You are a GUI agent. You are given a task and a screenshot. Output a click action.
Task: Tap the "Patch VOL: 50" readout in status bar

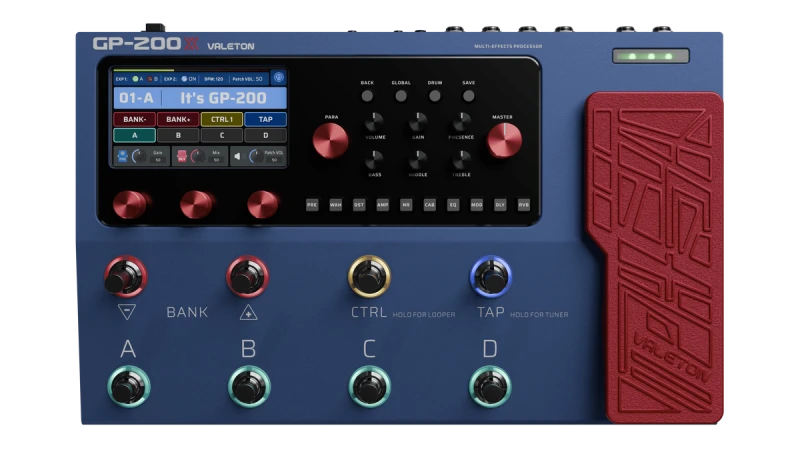pyautogui.click(x=247, y=79)
